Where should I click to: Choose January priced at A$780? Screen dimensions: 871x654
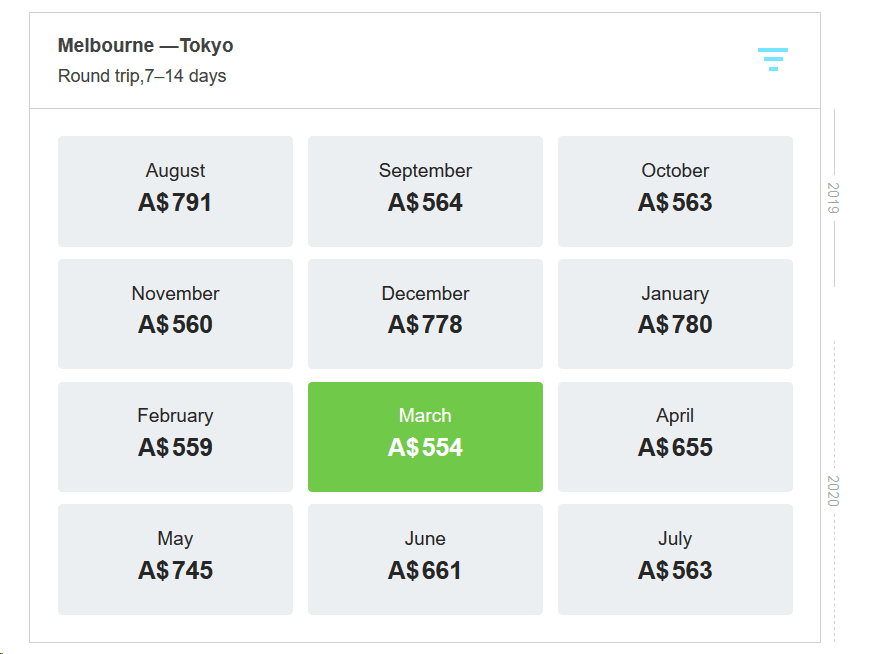[x=675, y=313]
